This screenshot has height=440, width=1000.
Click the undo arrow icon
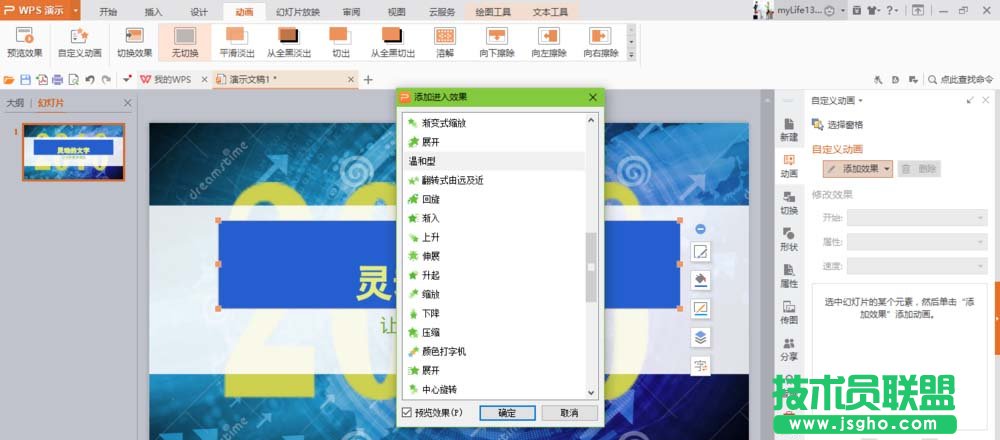pos(90,80)
